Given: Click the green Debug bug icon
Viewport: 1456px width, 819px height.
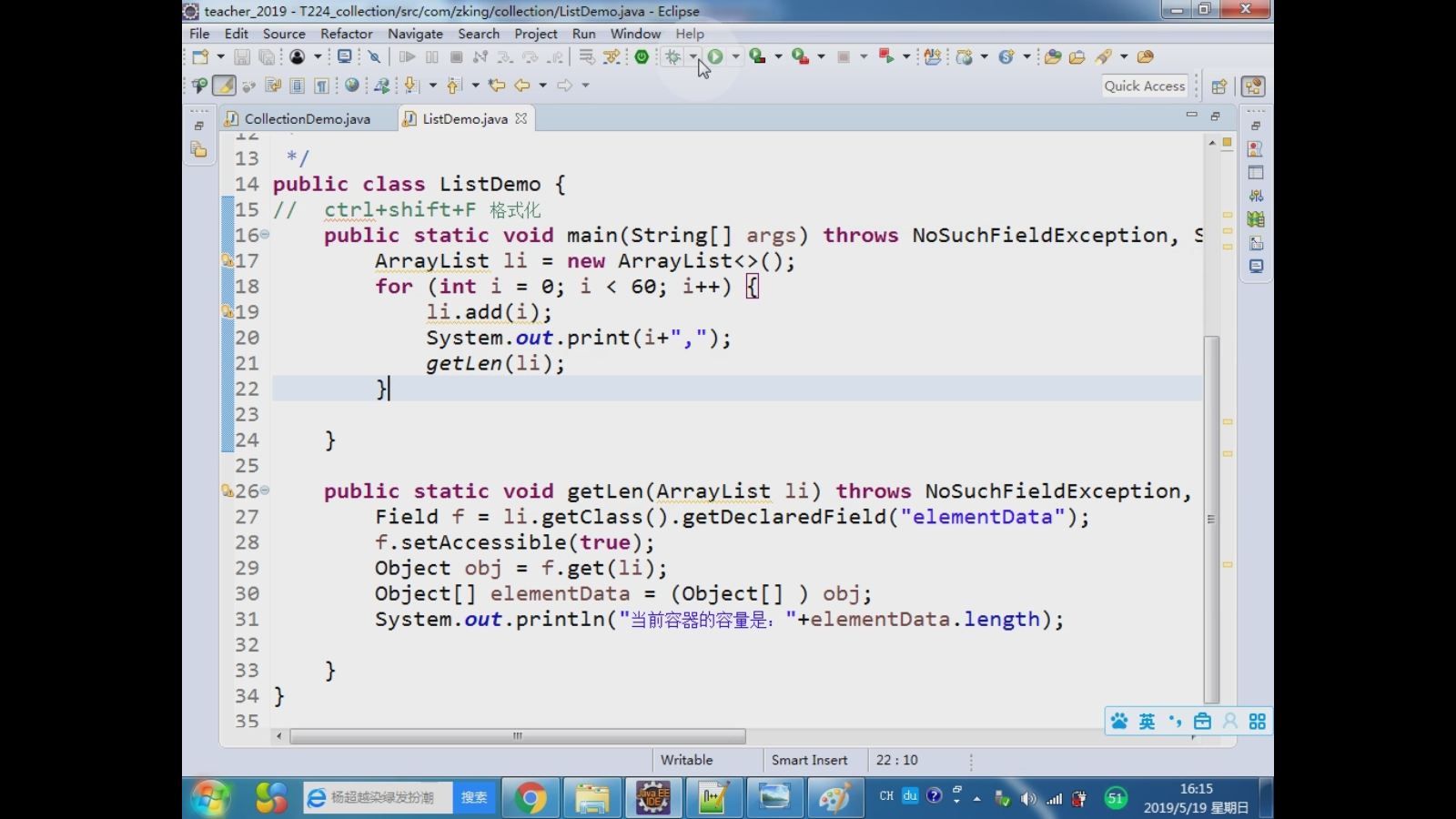Looking at the screenshot, I should tap(672, 56).
